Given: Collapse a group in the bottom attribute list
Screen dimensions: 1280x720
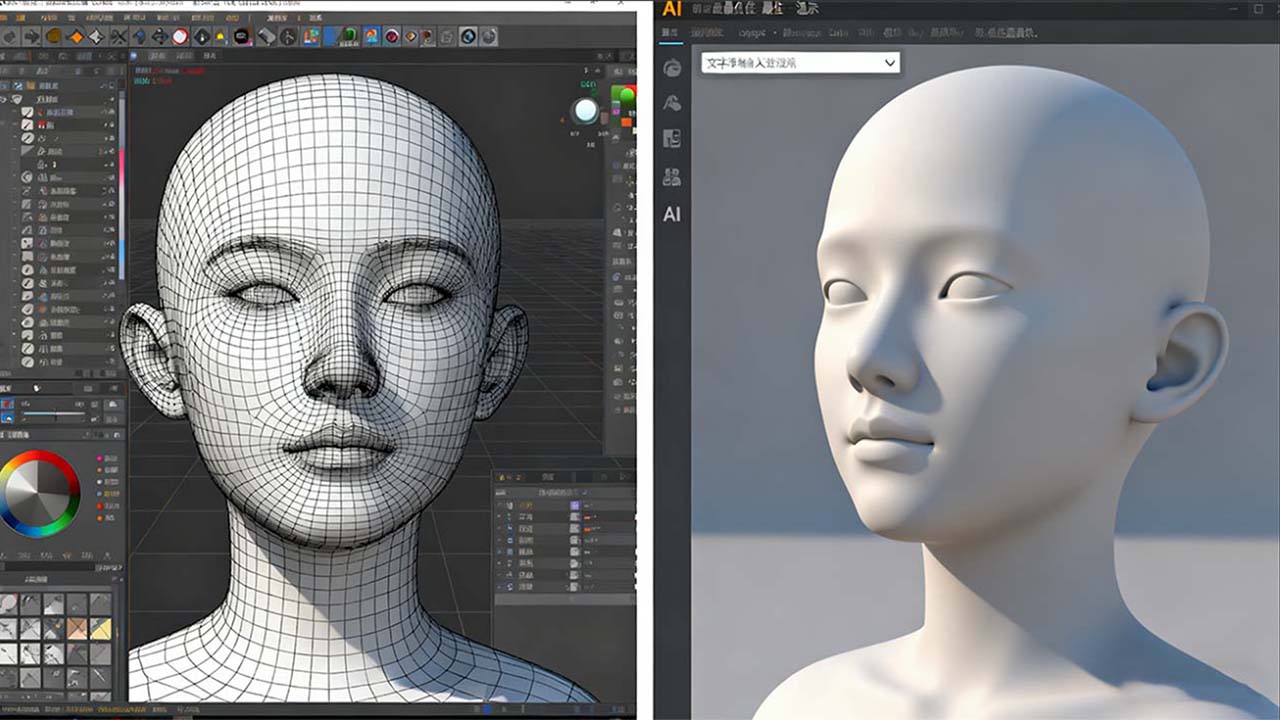Looking at the screenshot, I should tap(498, 505).
